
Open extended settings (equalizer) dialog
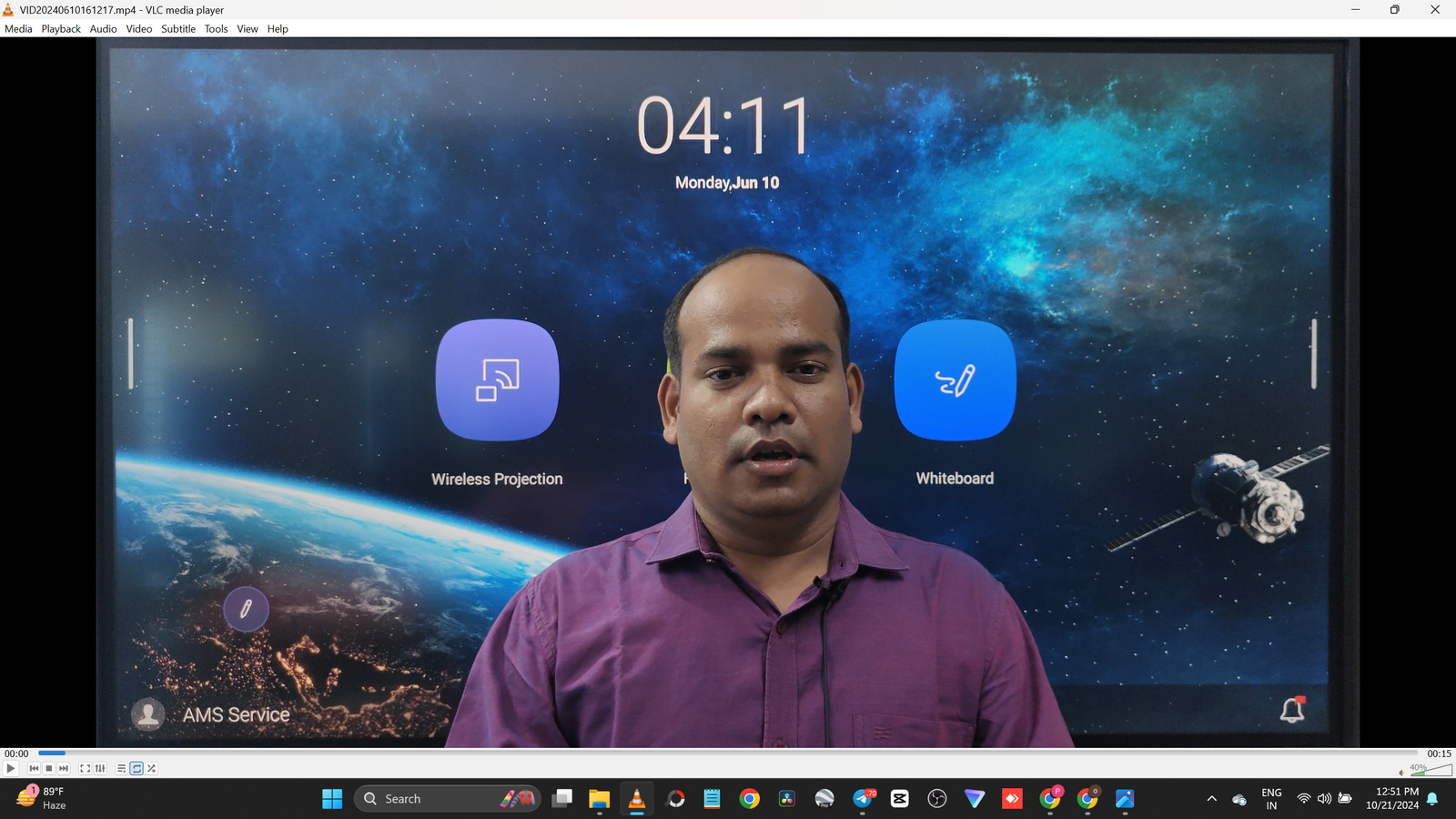(x=100, y=769)
